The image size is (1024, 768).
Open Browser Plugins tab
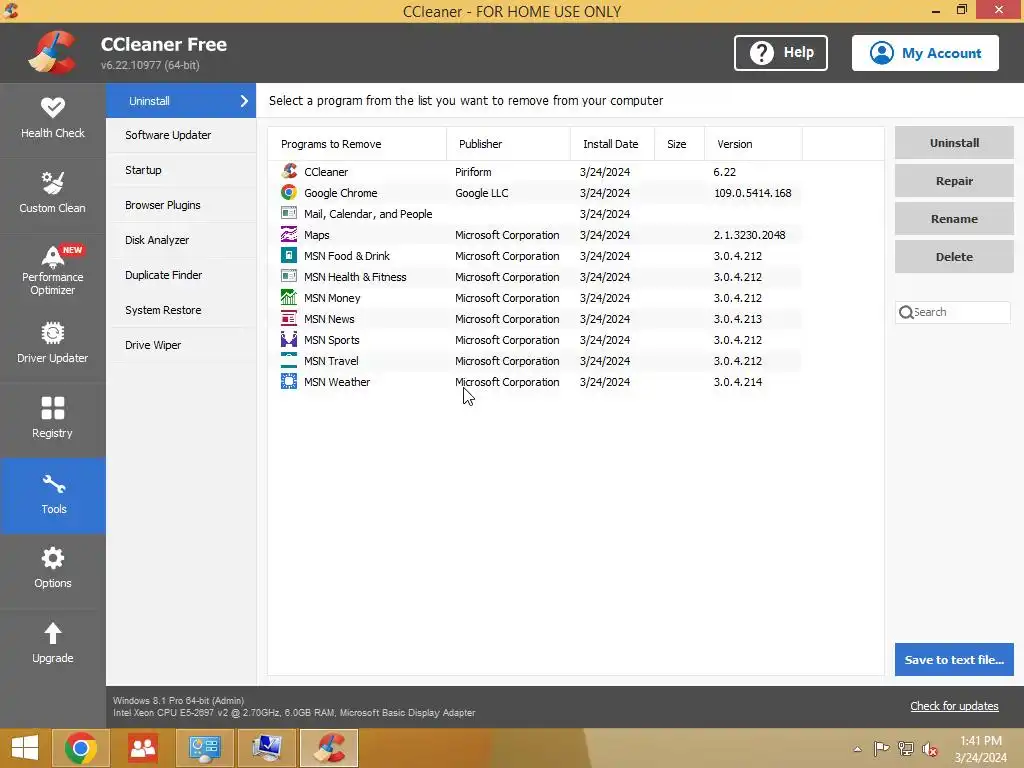[181, 205]
